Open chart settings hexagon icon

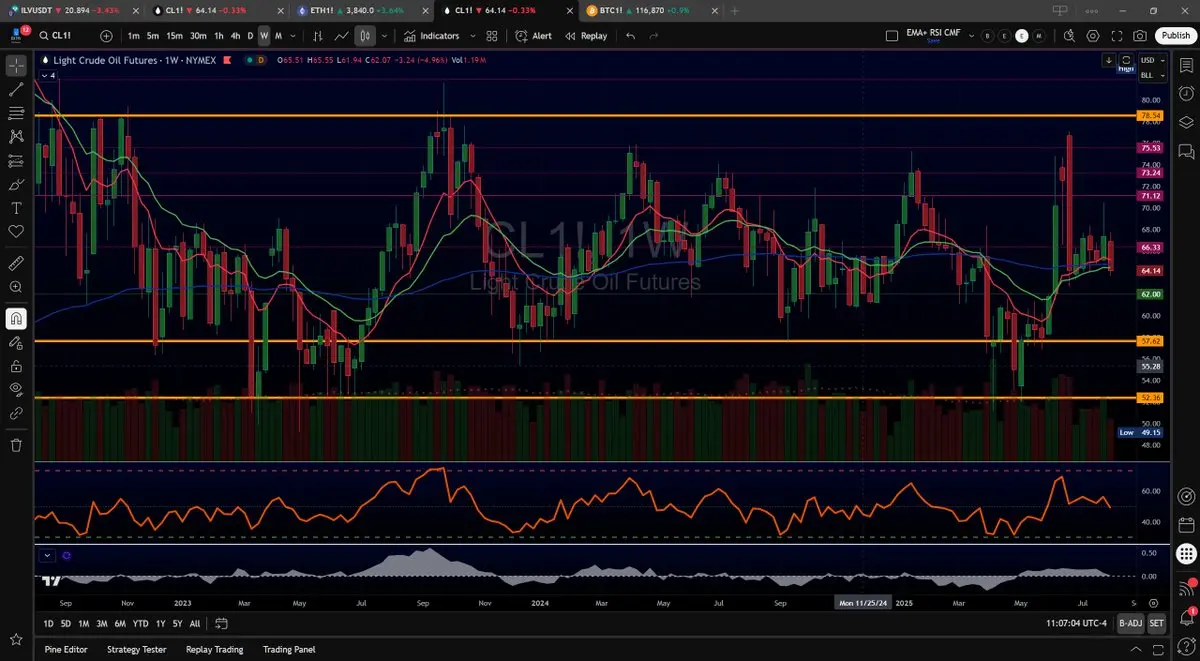(x=1093, y=36)
